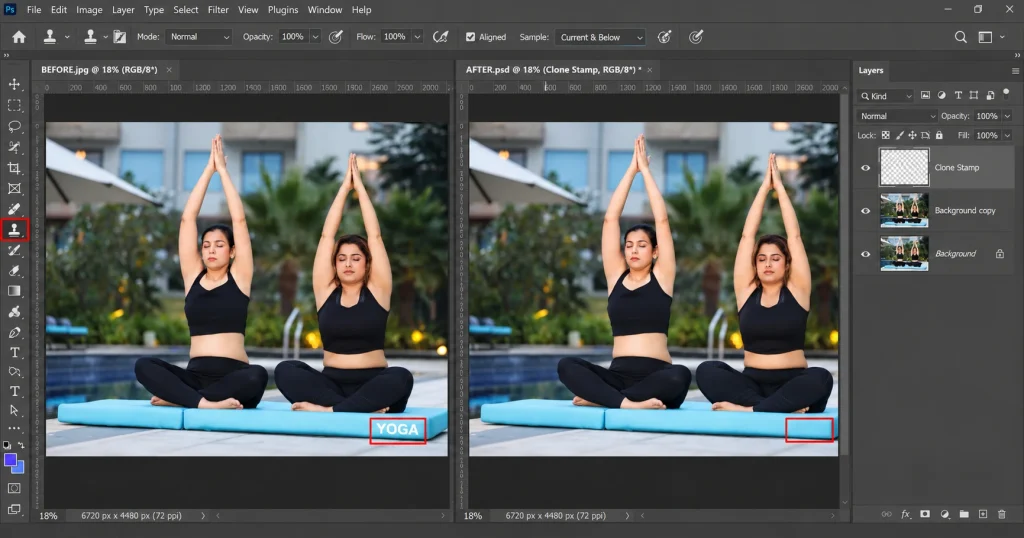Screen dimensions: 1024x538
Task: Create new fill or adjustment layer
Action: (944, 514)
